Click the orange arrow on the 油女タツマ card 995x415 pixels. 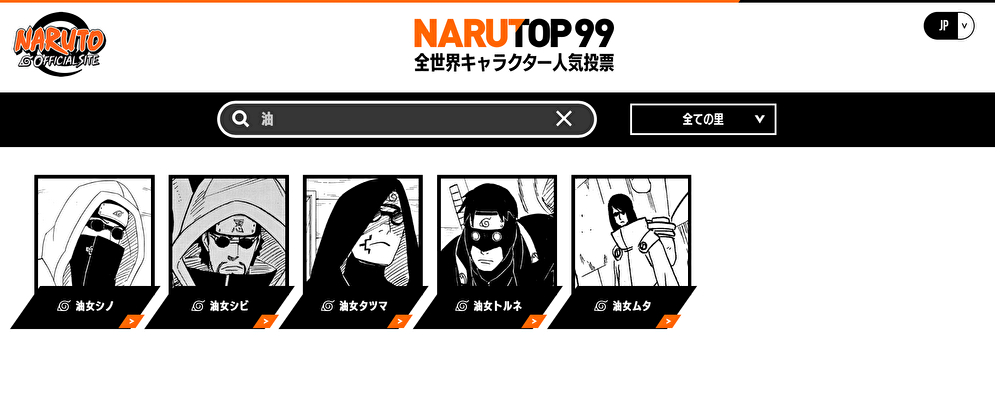(400, 322)
